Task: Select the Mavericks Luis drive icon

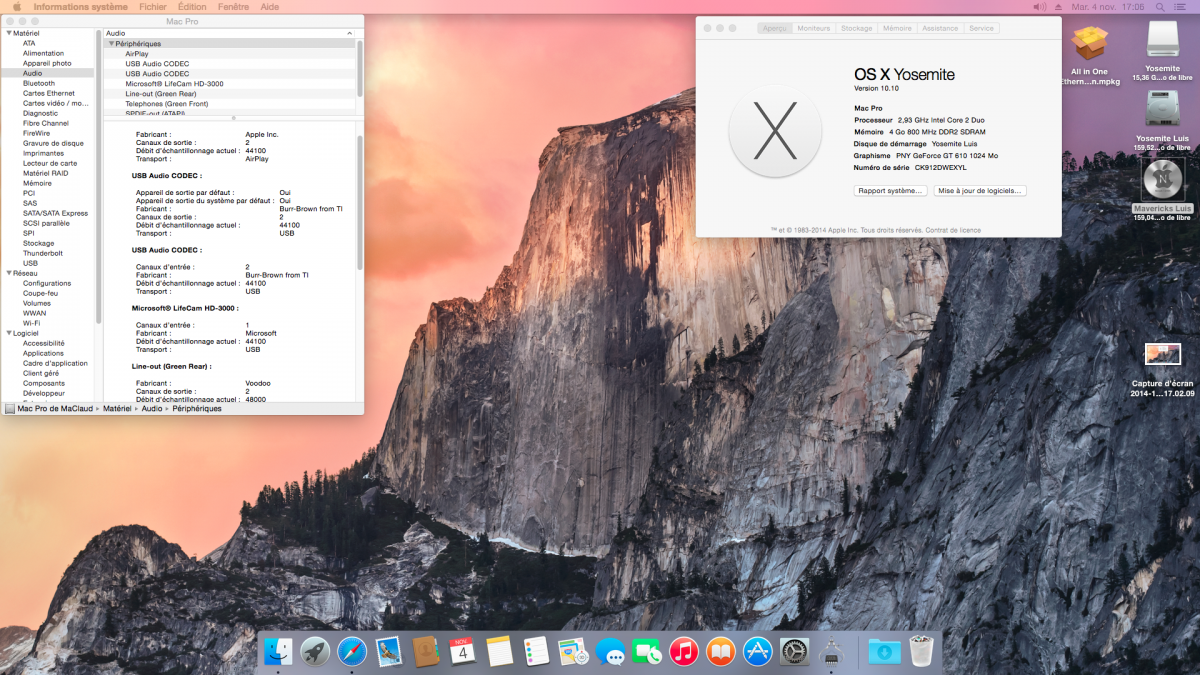Action: coord(1162,180)
